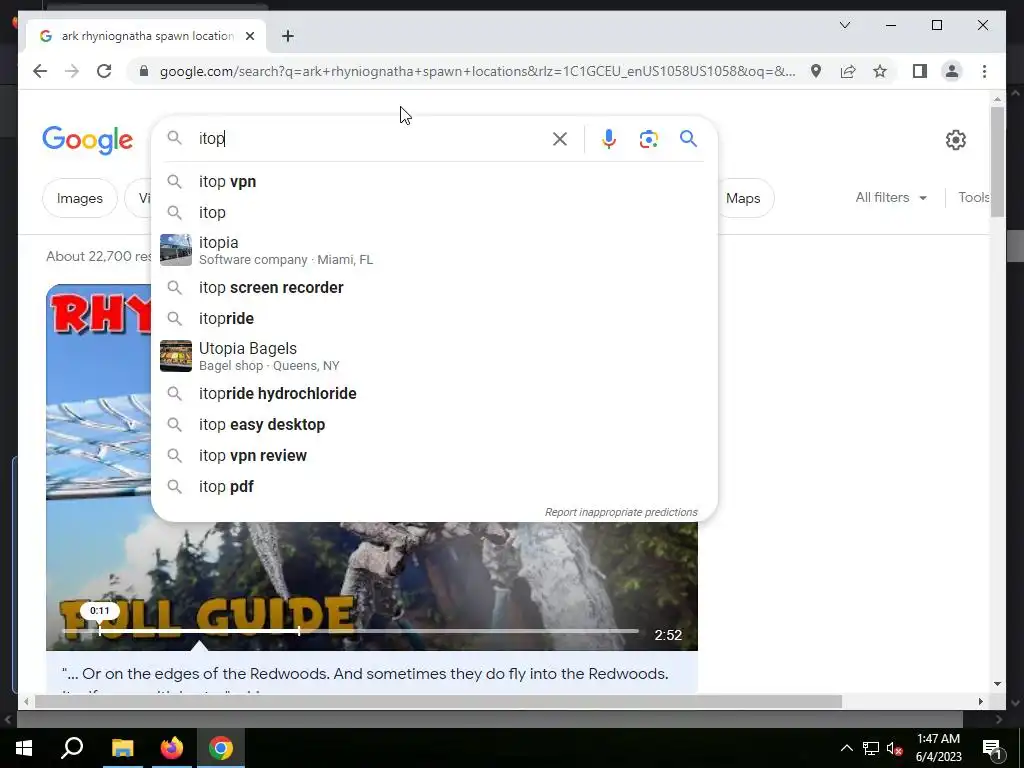Start a voice search with the microphone icon
The height and width of the screenshot is (768, 1024).
pos(609,139)
